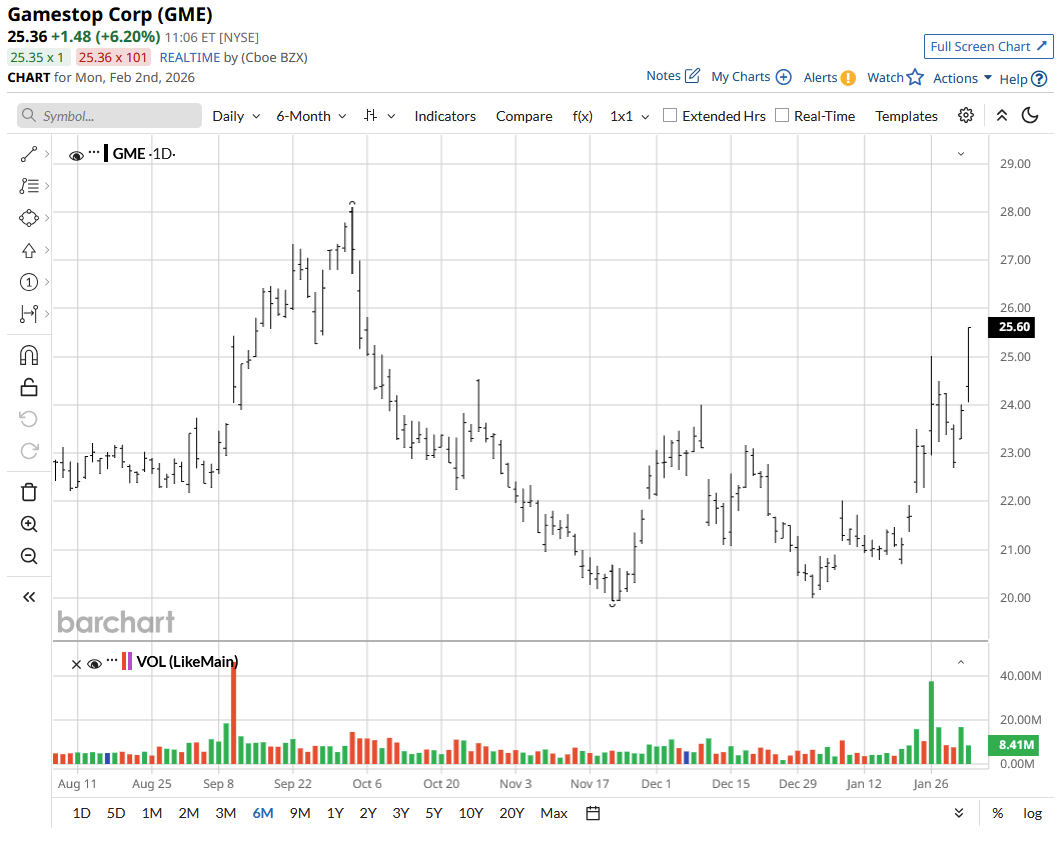
Task: Enable the Extended Hrs checkbox
Action: point(669,115)
